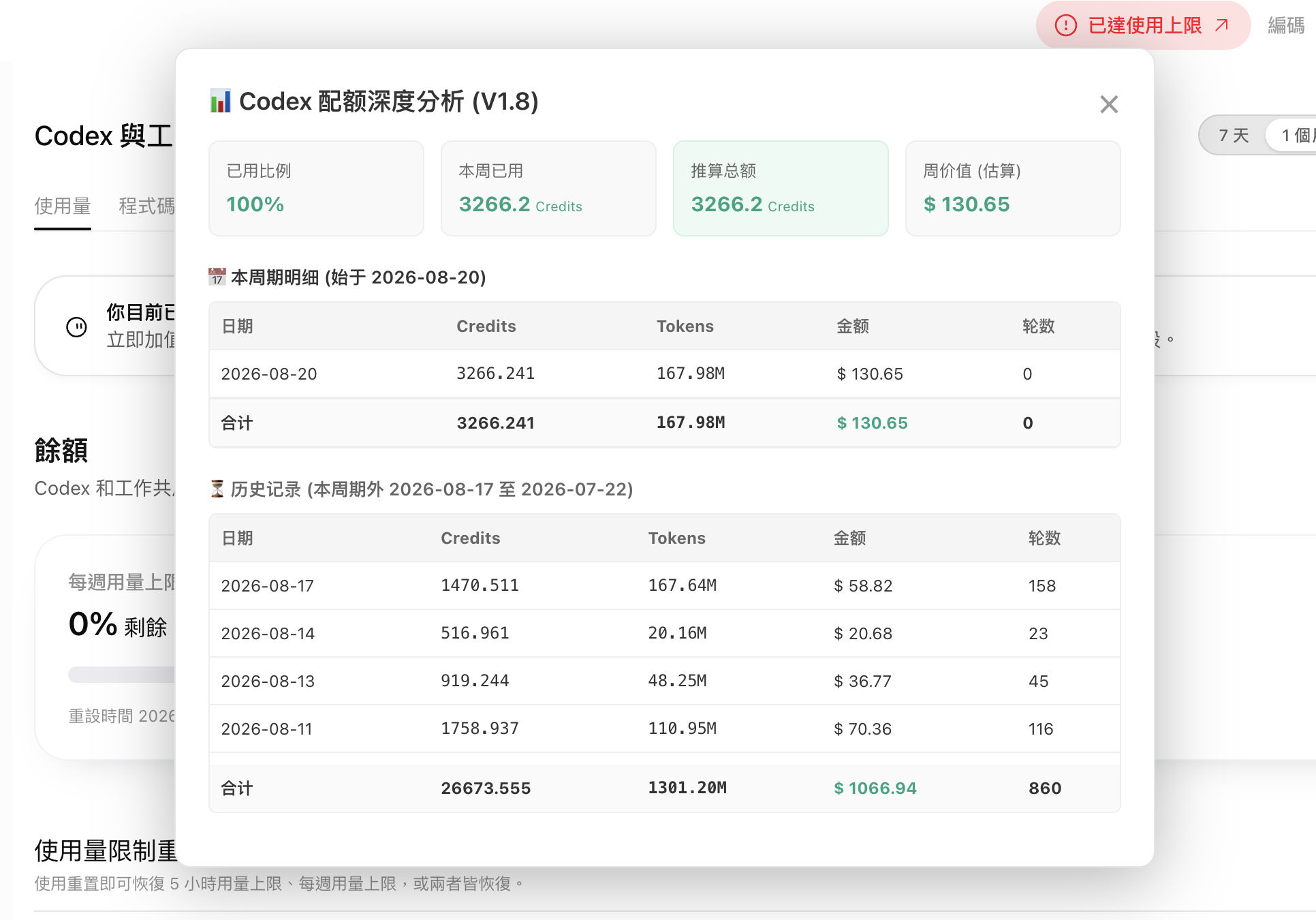Screen dimensions: 1316x920
Task: Click the round face icon beside 你目前
Action: 76,327
